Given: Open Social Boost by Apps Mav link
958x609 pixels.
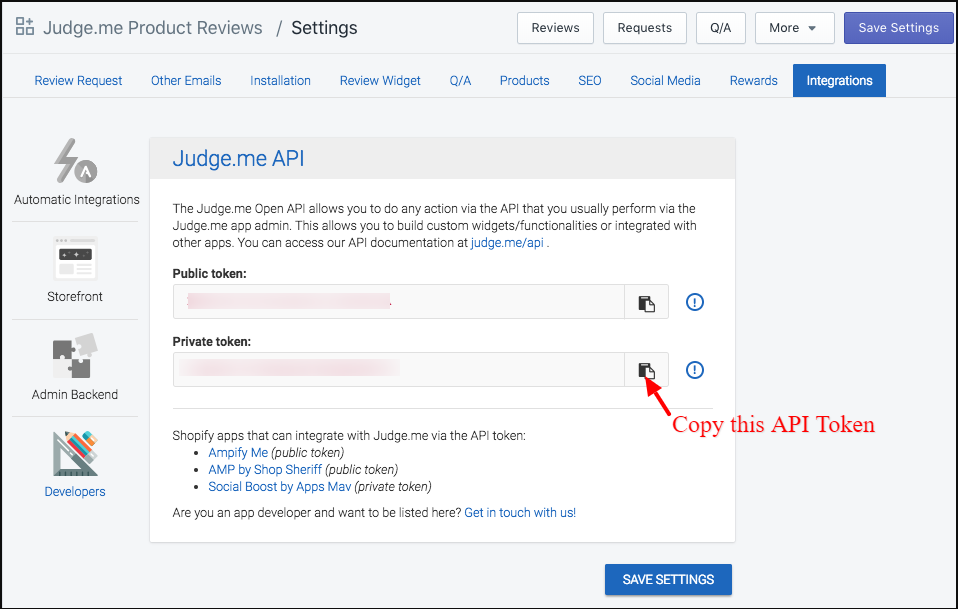Looking at the screenshot, I should (280, 487).
